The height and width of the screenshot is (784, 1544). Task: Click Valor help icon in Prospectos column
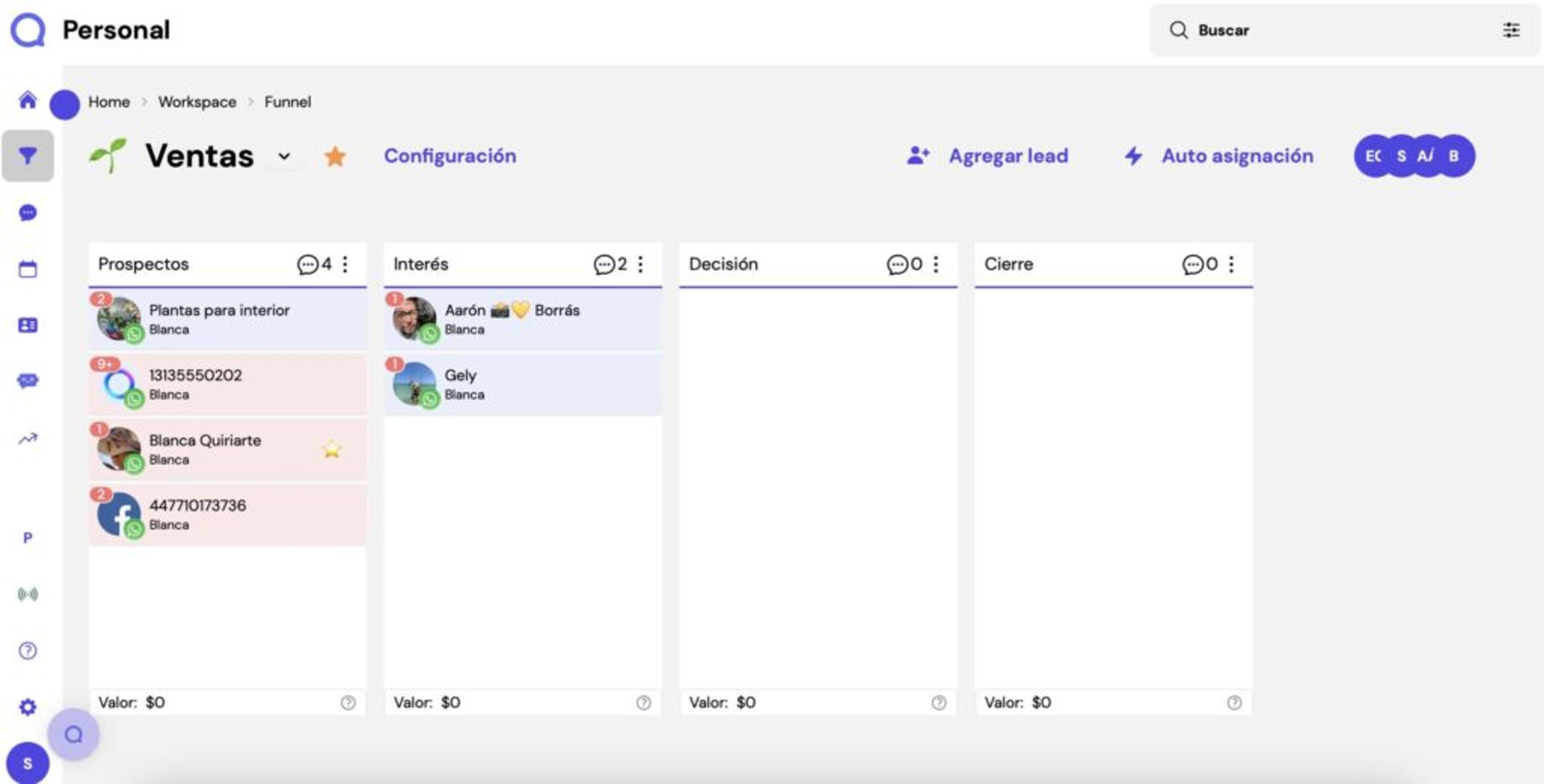[348, 702]
